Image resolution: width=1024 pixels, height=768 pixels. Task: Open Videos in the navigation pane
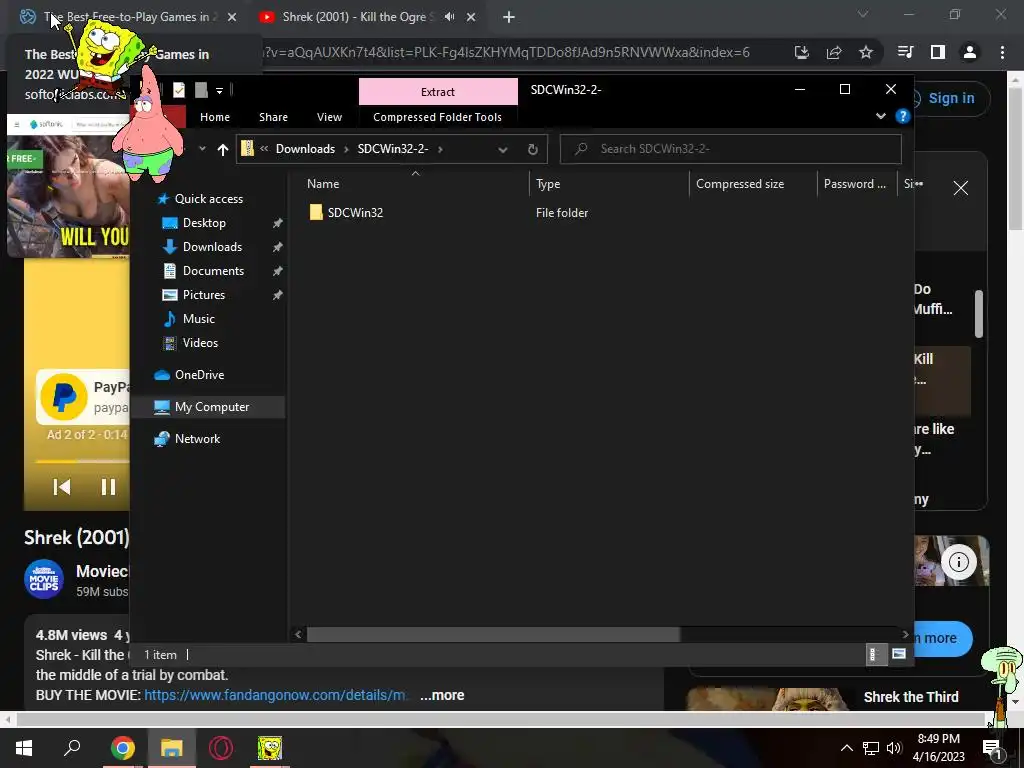point(200,343)
